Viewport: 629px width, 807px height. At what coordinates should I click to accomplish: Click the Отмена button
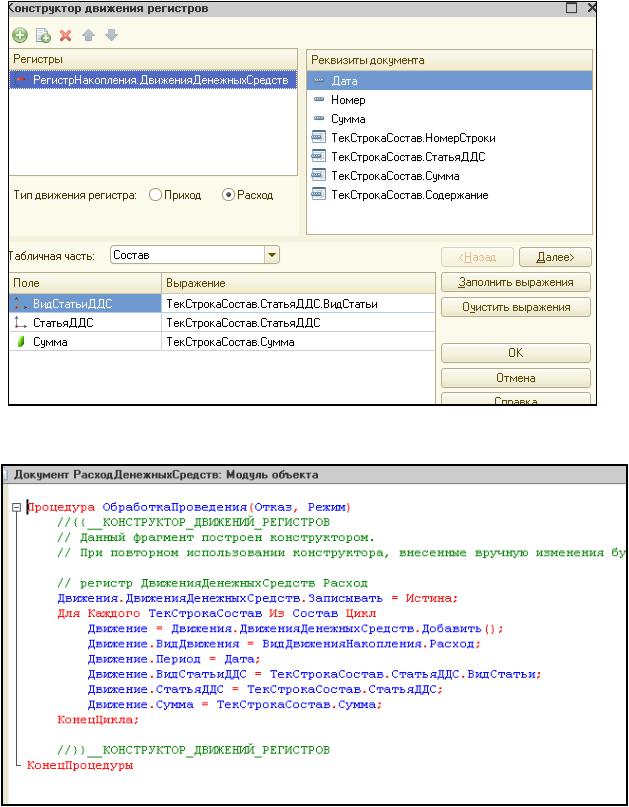coord(516,378)
